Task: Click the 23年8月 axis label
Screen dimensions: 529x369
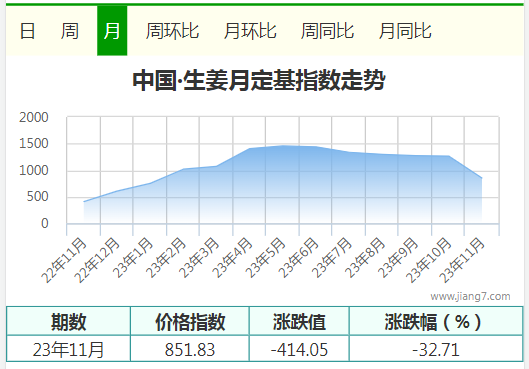Action: (364, 257)
